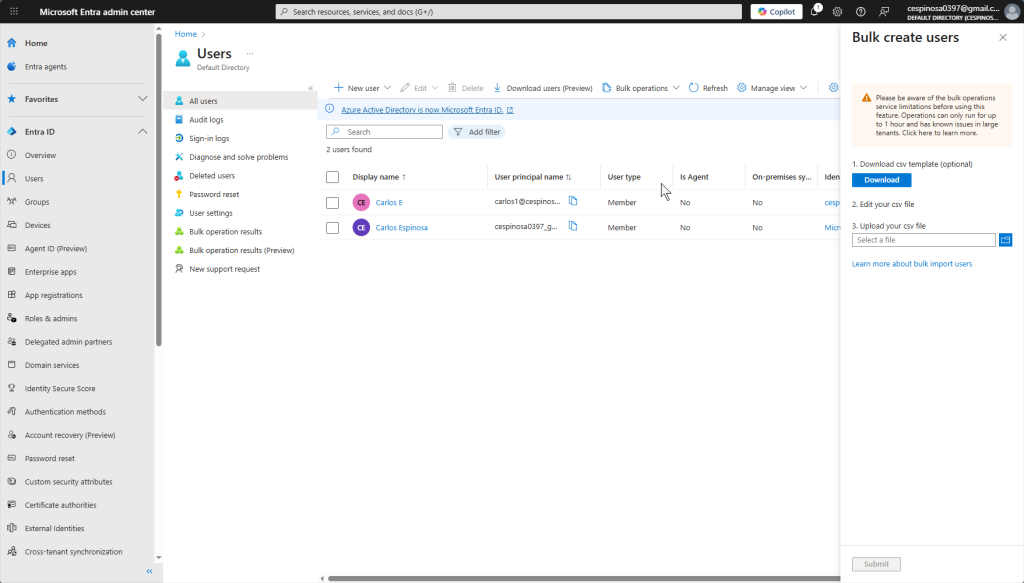The image size is (1024, 583).
Task: Open Audit logs in users menu
Action: [x=206, y=120]
